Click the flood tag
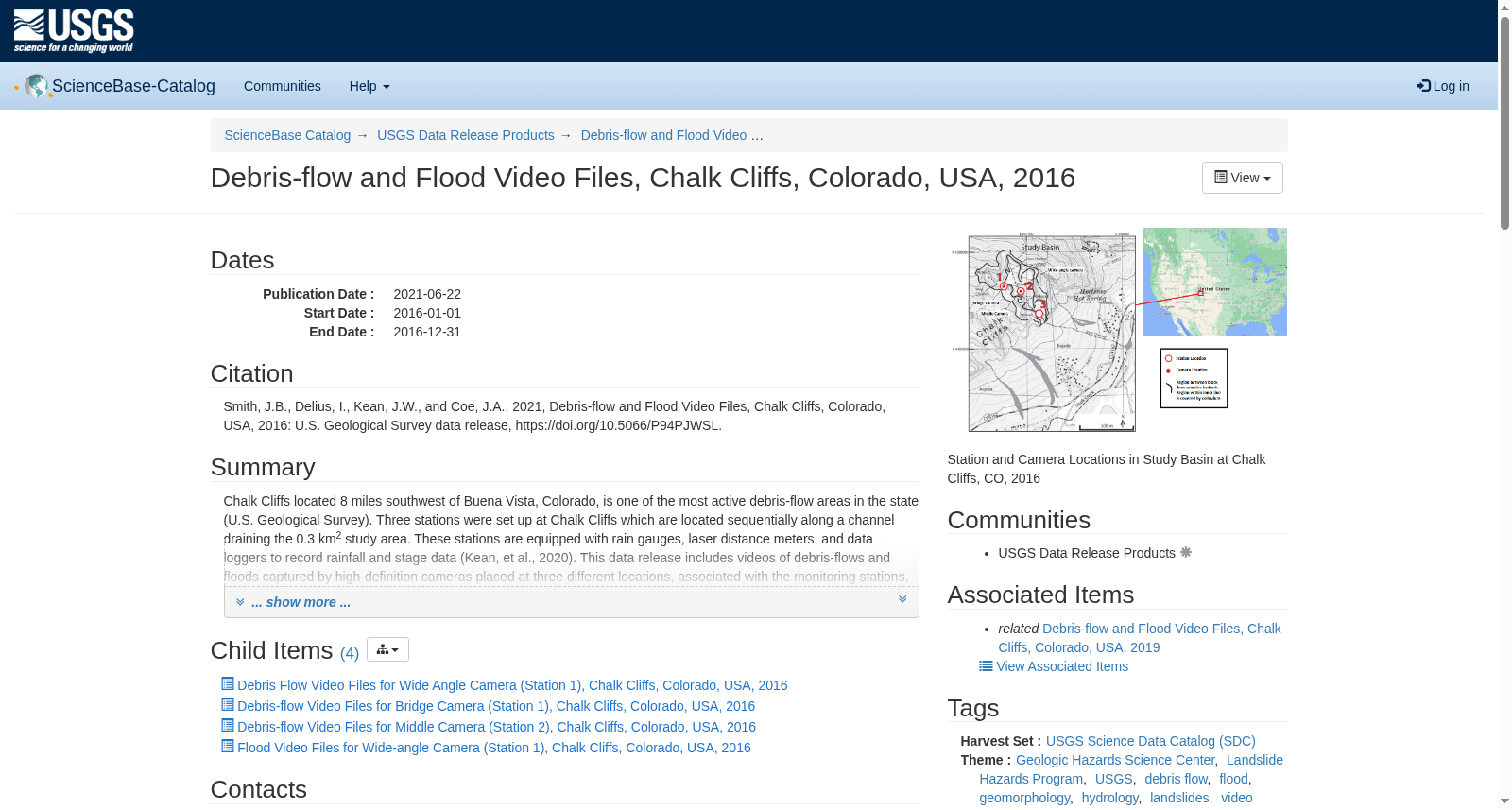Viewport: 1512px width, 810px height. [x=1233, y=779]
